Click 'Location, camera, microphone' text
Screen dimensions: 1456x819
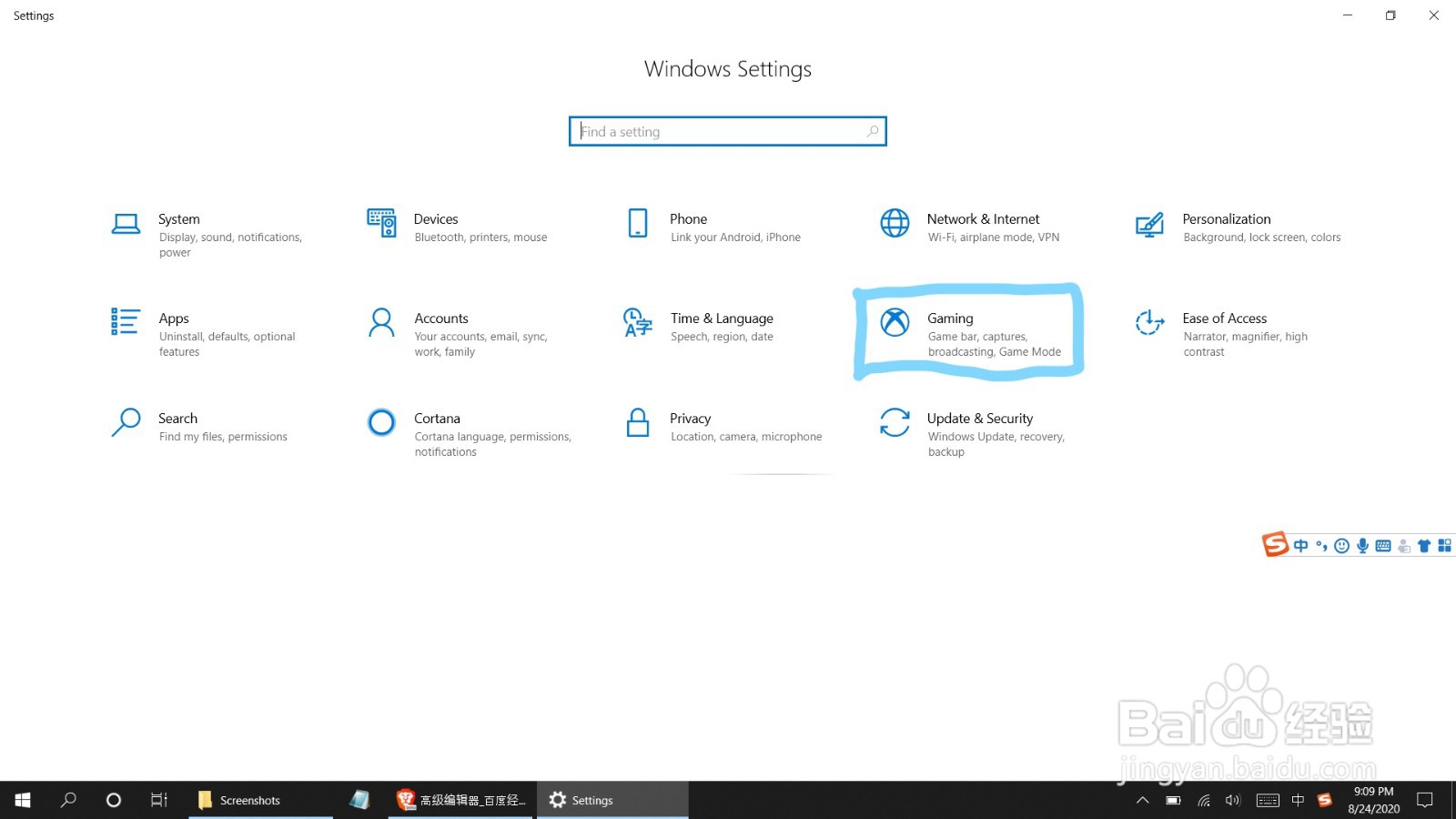tap(746, 437)
